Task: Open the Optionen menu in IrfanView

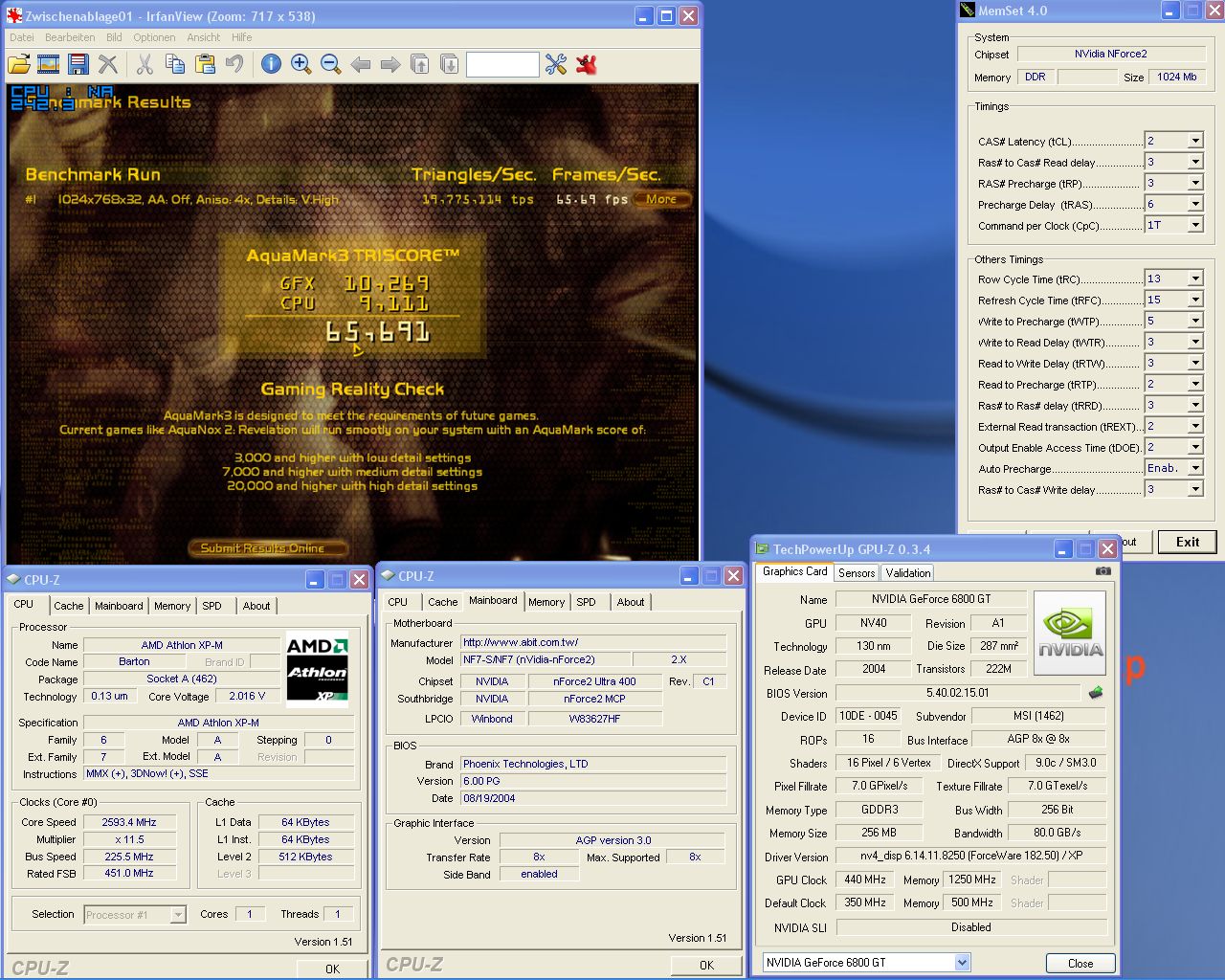Action: pyautogui.click(x=154, y=37)
